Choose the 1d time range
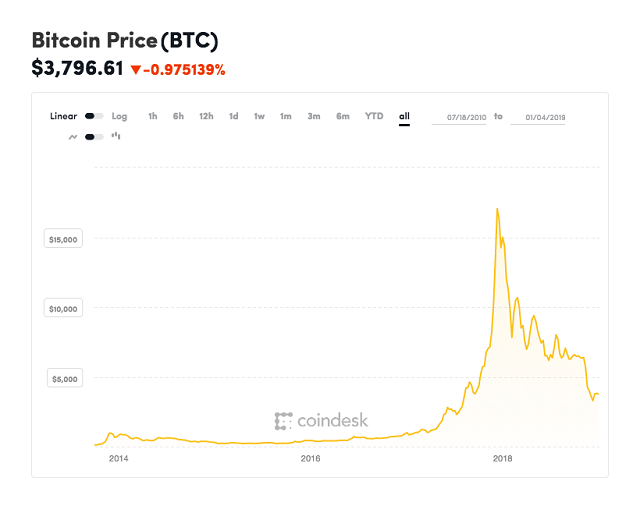640x509 pixels. [x=233, y=116]
